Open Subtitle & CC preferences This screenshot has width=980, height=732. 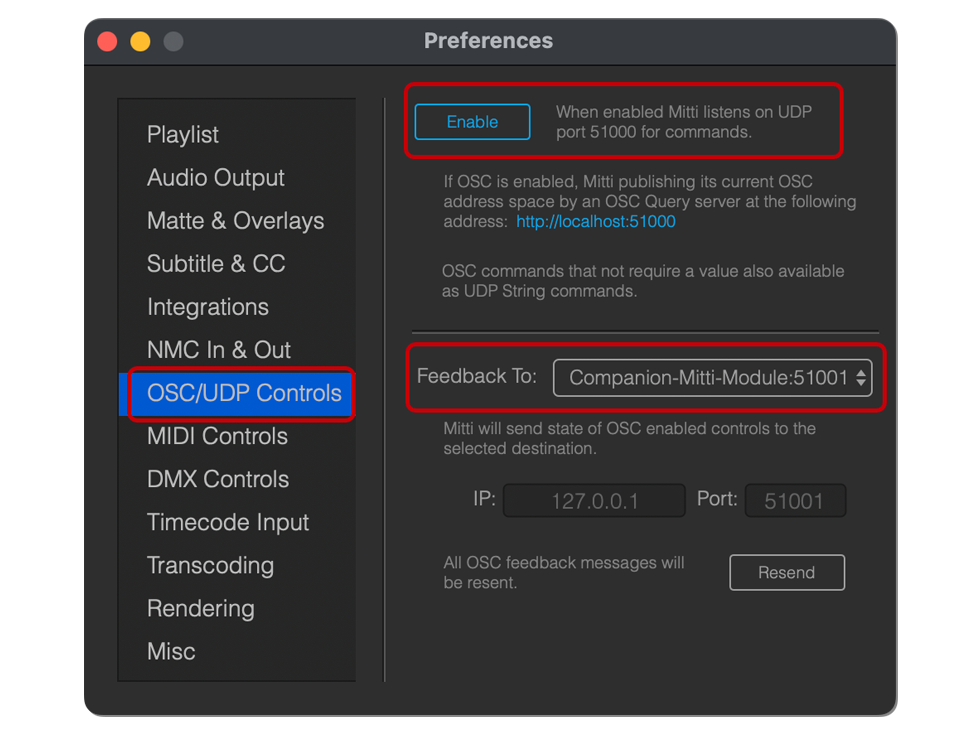pyautogui.click(x=216, y=264)
